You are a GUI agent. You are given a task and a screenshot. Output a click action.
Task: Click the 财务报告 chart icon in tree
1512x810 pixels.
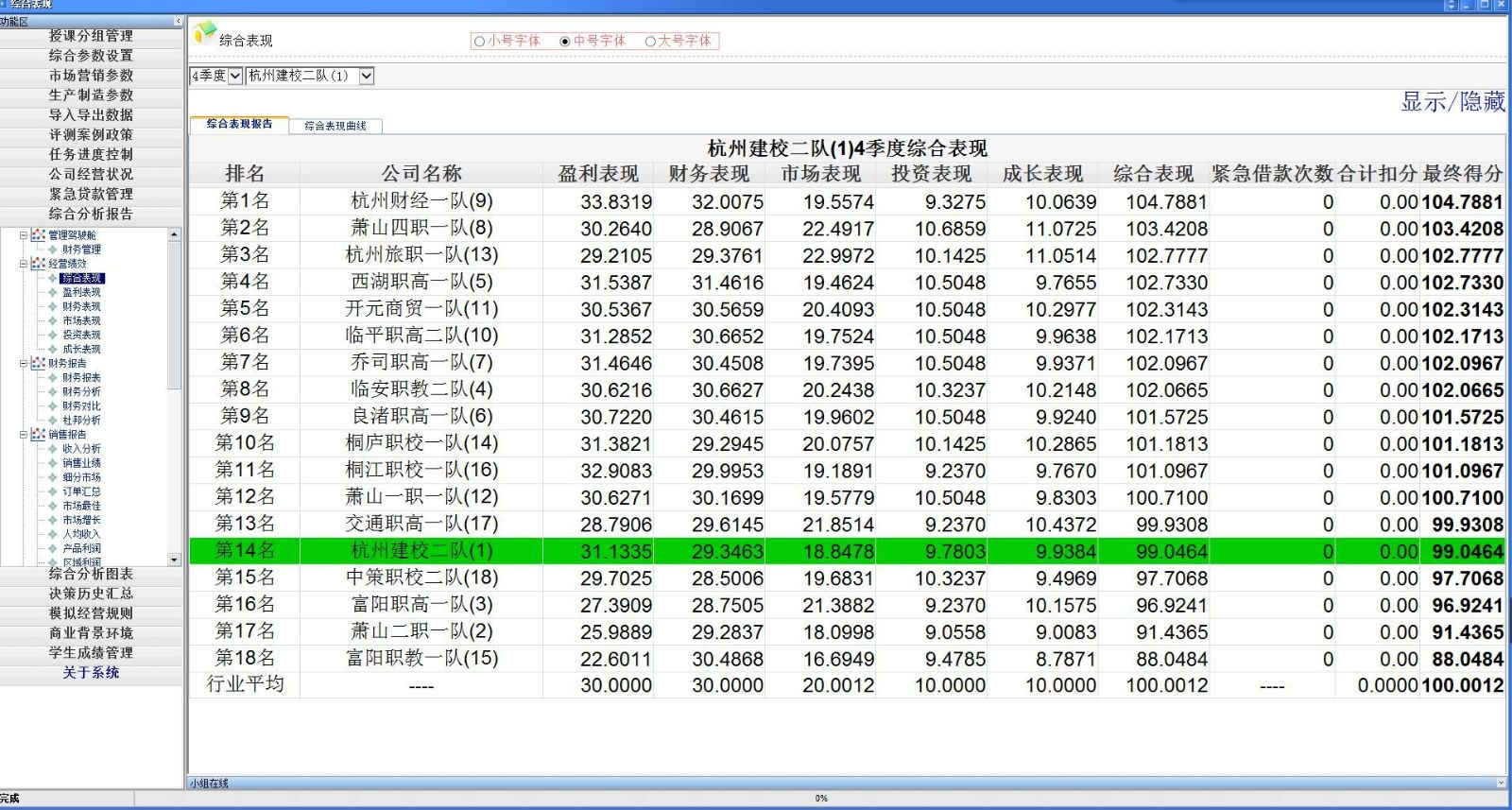38,363
